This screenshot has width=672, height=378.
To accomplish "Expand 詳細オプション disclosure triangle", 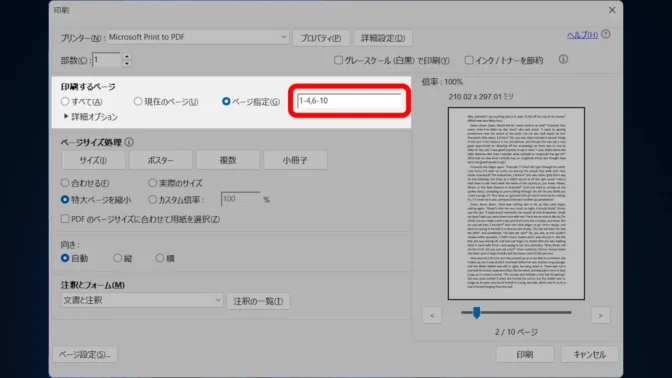I will point(66,116).
